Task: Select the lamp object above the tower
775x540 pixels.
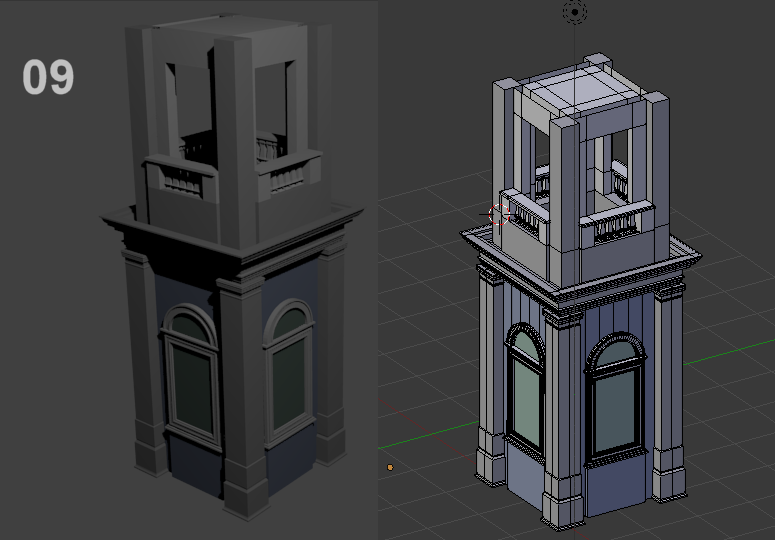Action: tap(574, 12)
